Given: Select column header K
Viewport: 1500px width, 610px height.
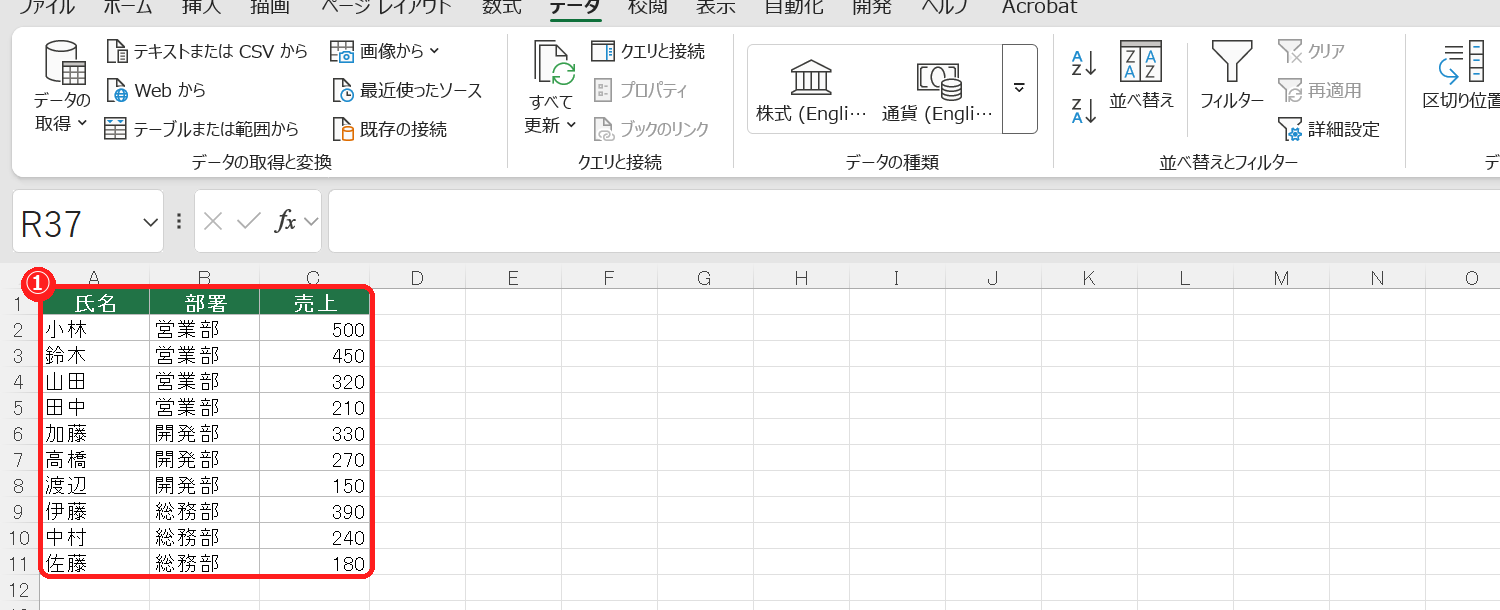Looking at the screenshot, I should pos(1089,278).
